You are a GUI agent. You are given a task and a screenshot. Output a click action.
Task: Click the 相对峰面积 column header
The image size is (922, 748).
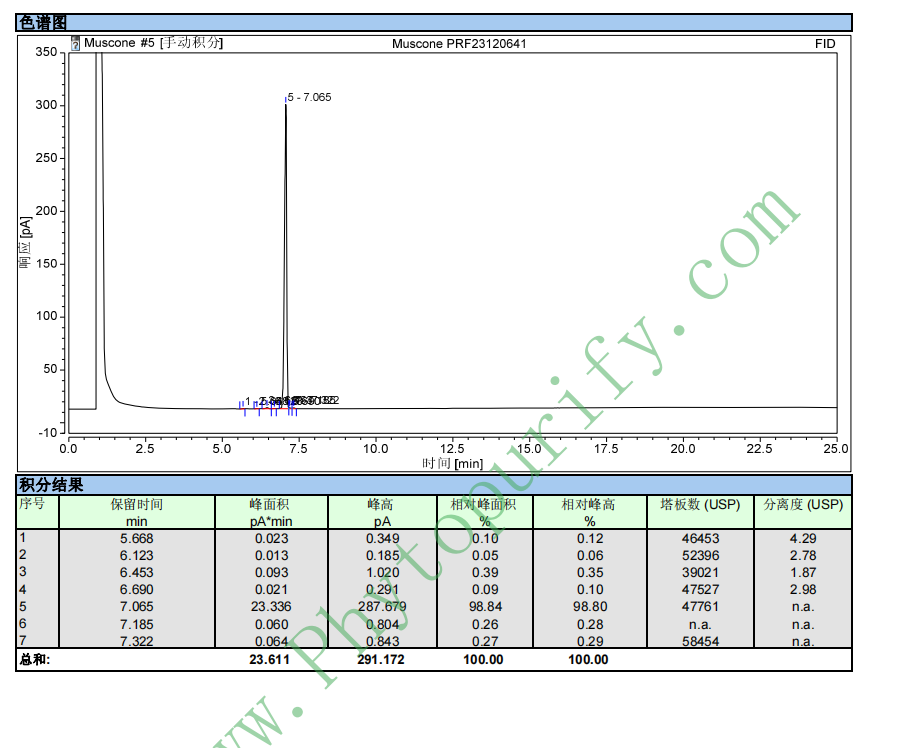[x=485, y=505]
